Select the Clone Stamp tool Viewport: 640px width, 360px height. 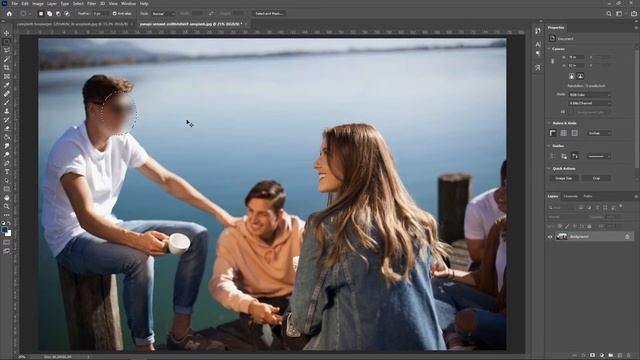pos(7,111)
